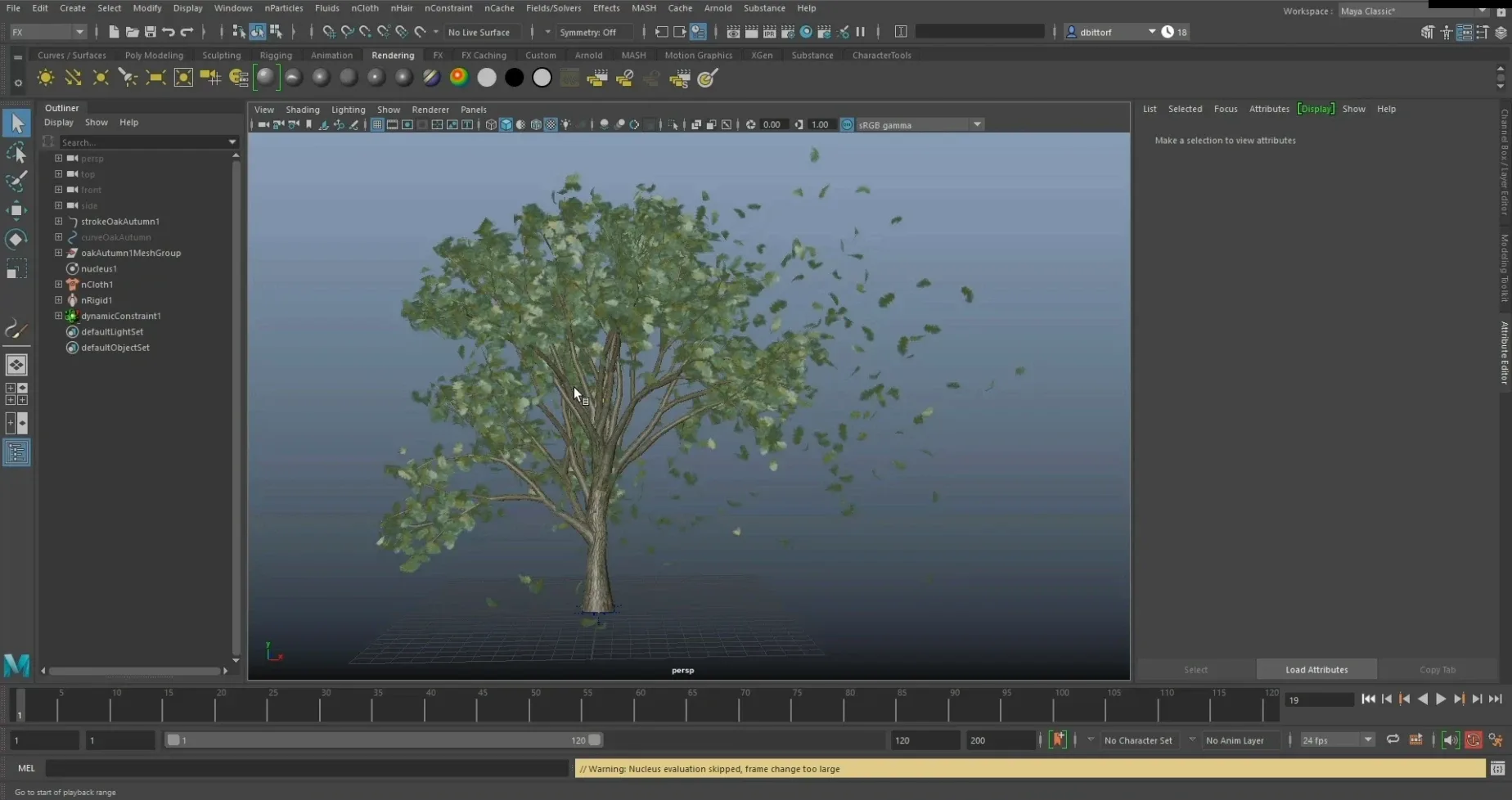Open the Script Editor icon
This screenshot has height=800, width=1512.
click(x=1497, y=769)
